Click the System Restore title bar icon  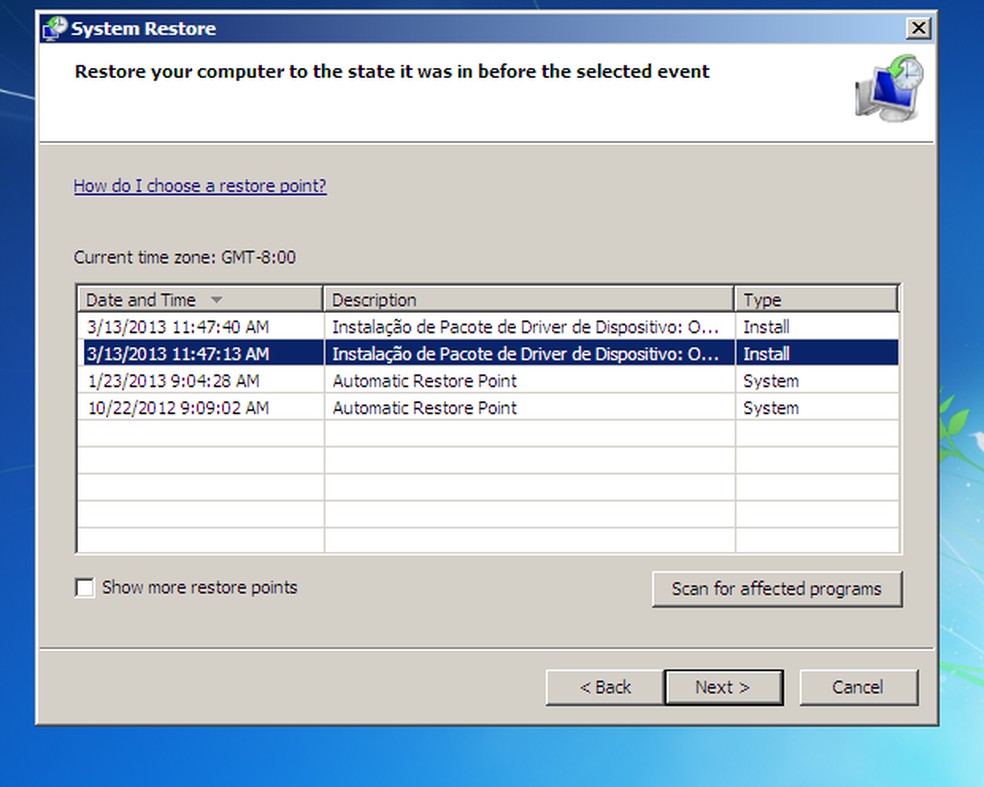[x=54, y=29]
